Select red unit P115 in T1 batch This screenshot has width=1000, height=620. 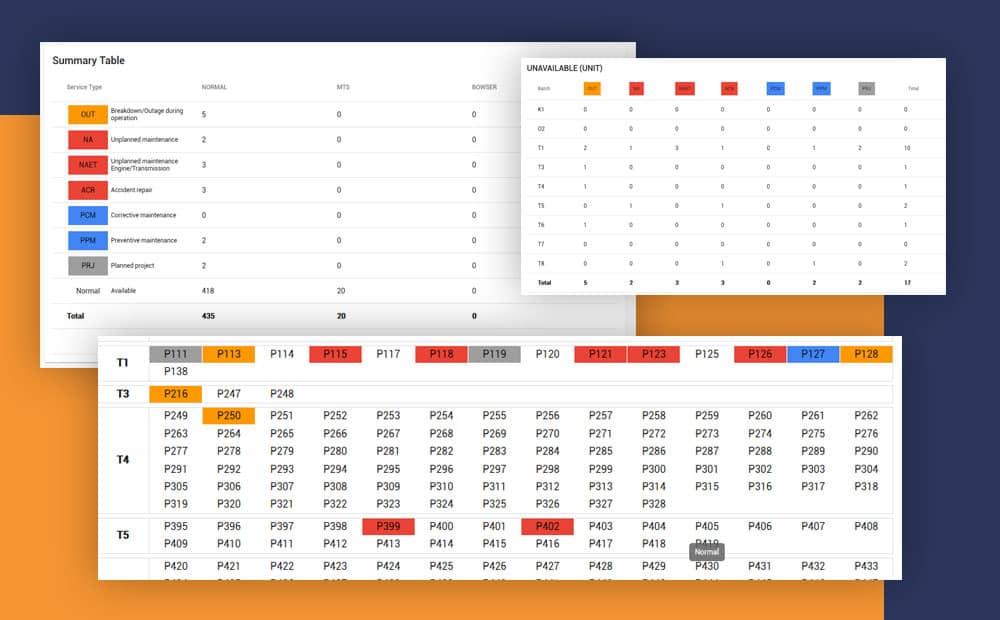tap(335, 354)
